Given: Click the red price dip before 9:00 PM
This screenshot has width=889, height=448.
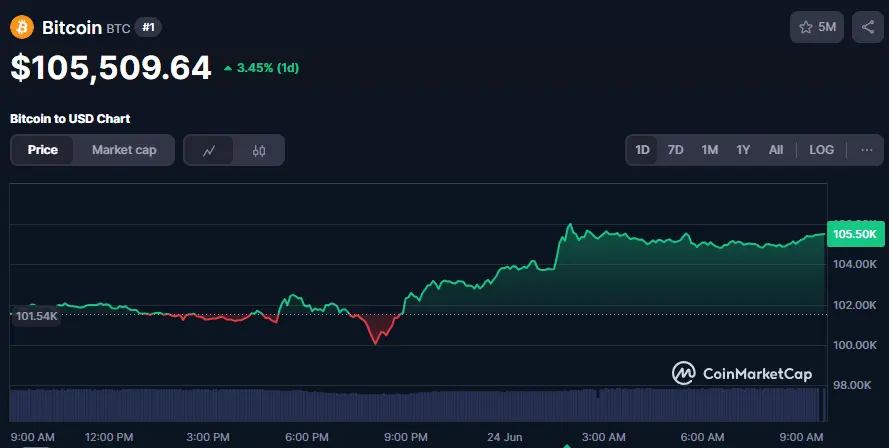Looking at the screenshot, I should [376, 342].
